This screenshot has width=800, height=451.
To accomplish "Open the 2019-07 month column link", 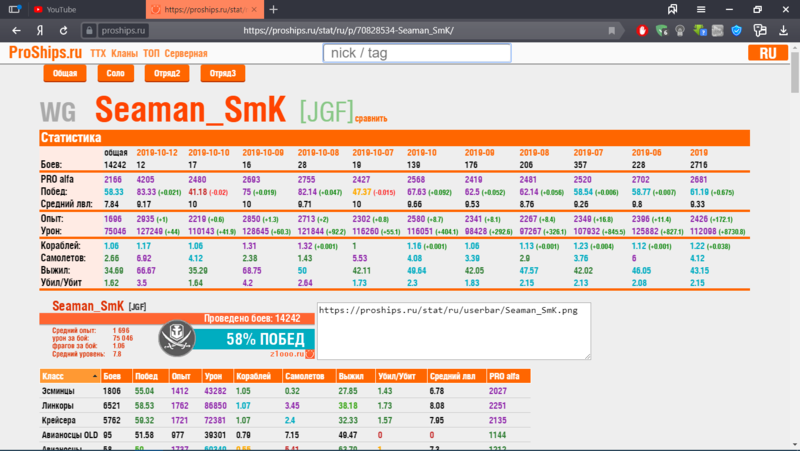I will (x=588, y=153).
